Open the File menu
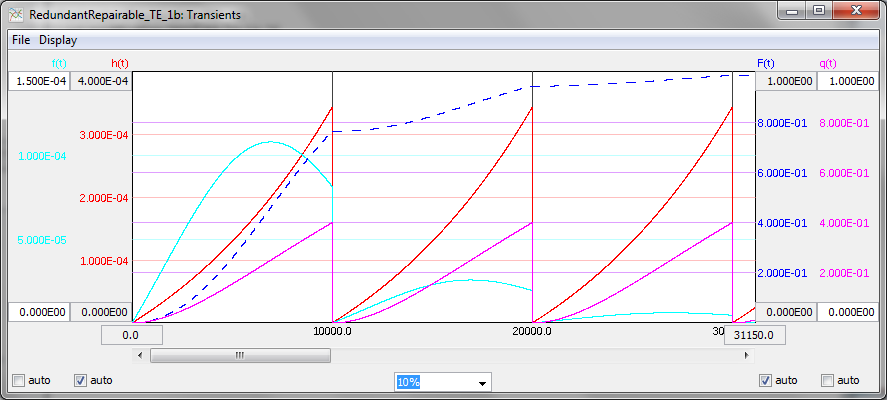 point(21,40)
